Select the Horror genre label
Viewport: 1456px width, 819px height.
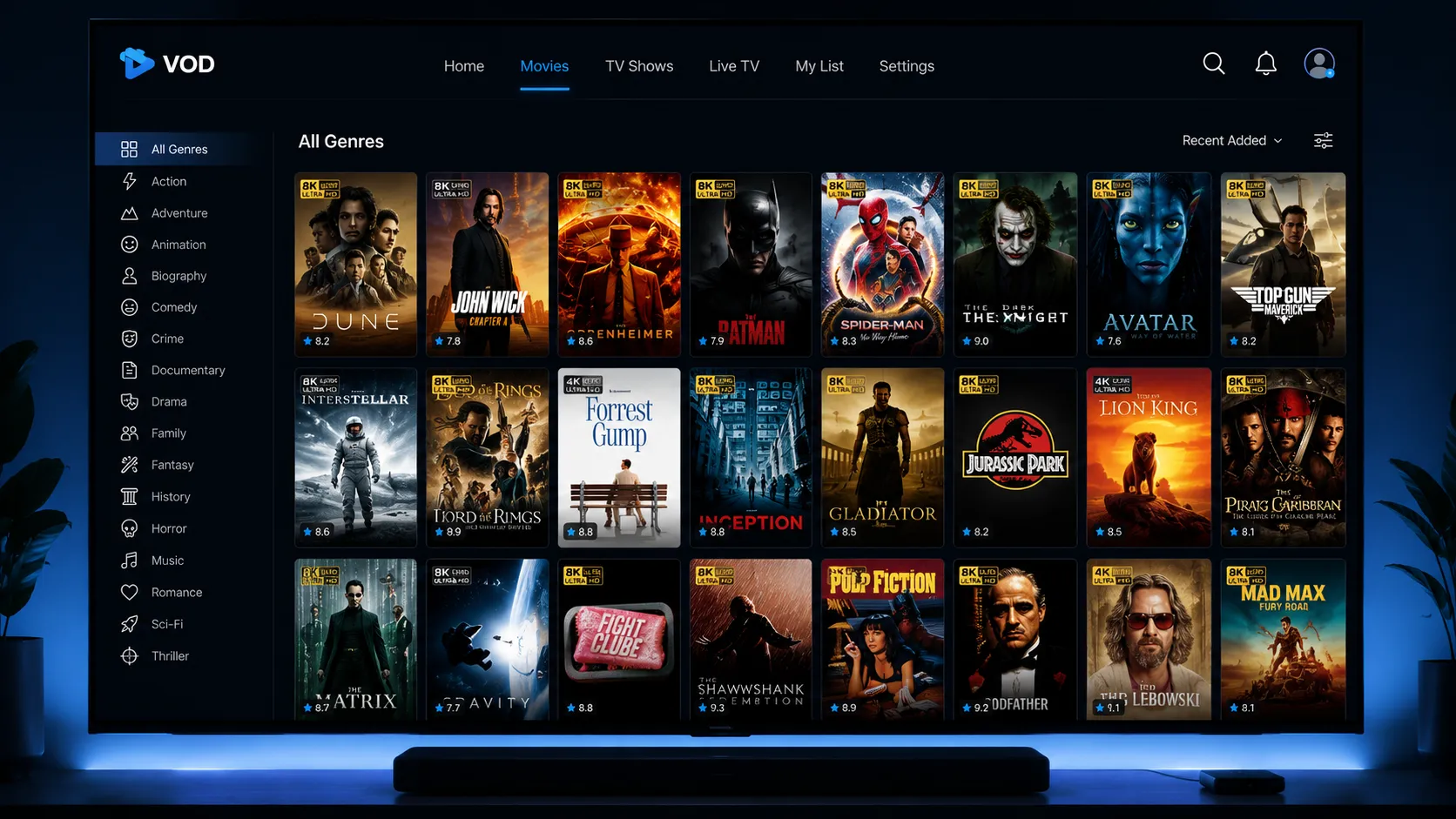(x=169, y=528)
